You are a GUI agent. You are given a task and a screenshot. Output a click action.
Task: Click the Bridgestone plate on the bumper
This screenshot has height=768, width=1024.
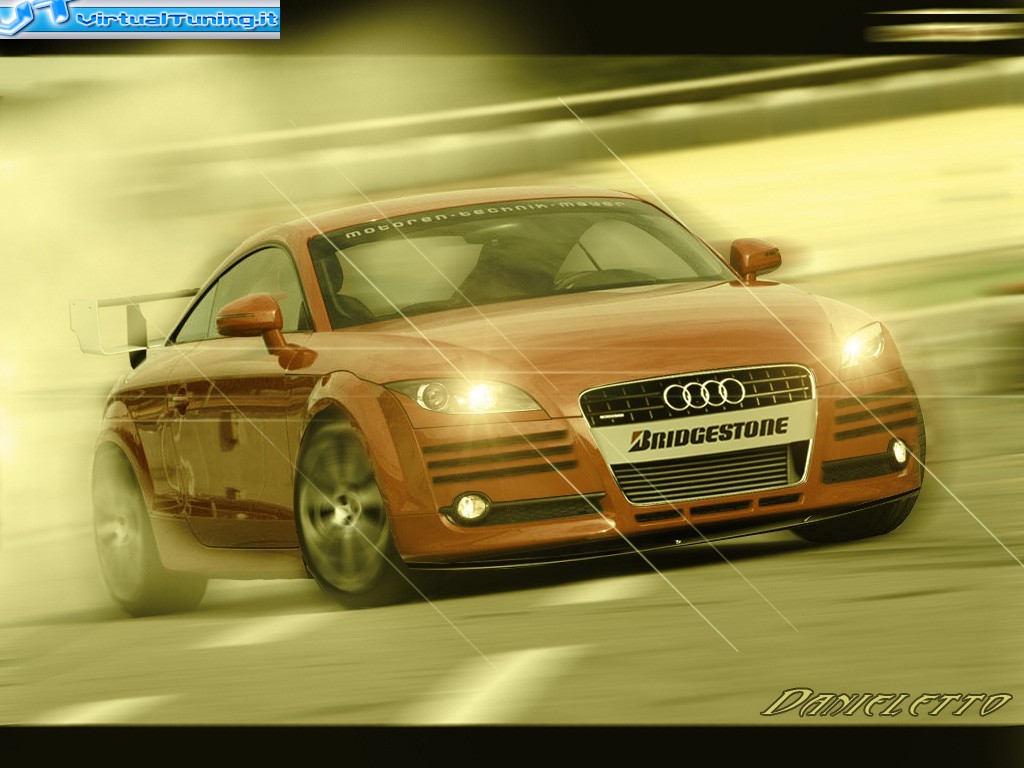coord(707,434)
